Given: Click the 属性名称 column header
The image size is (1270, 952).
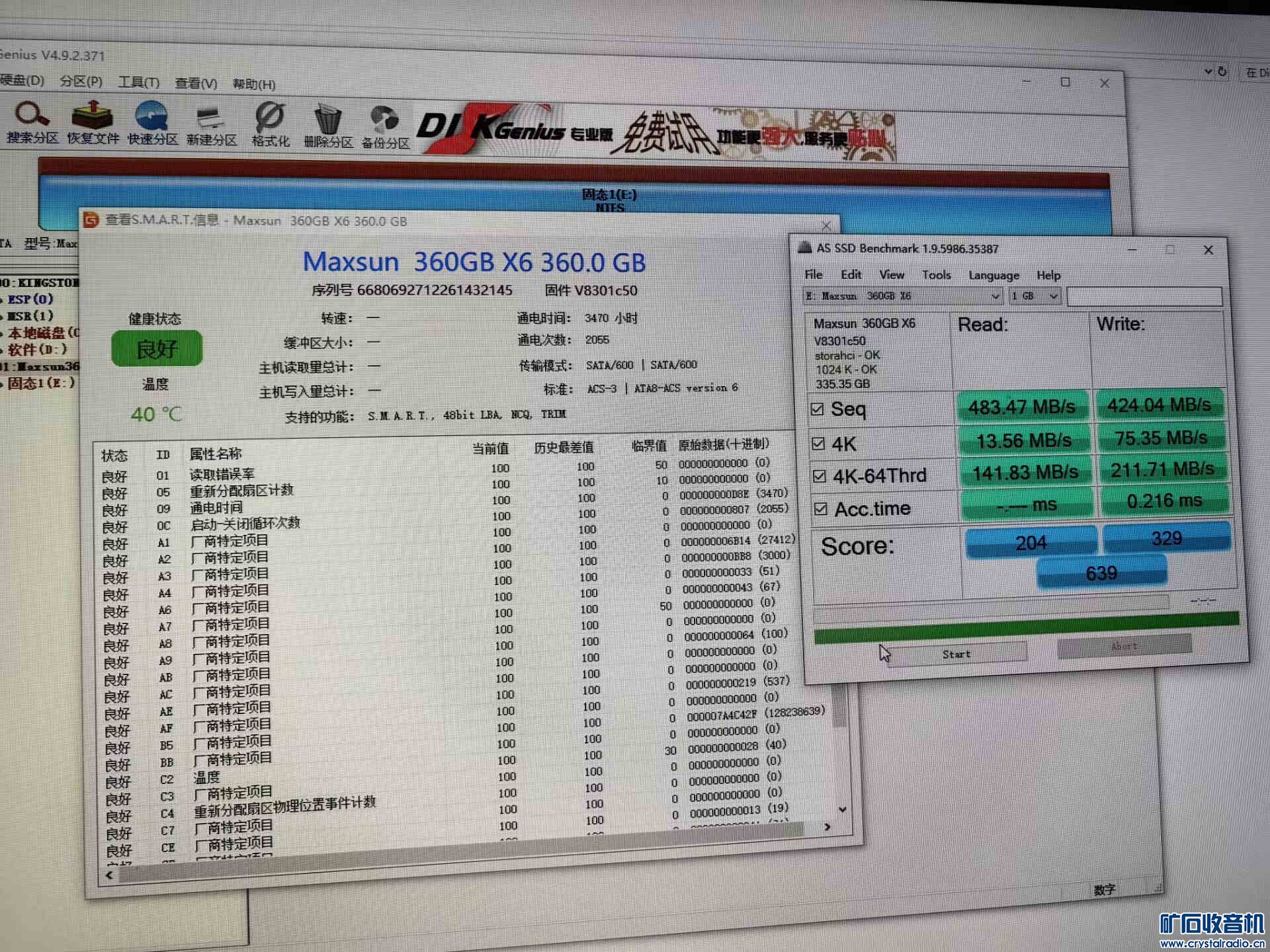Looking at the screenshot, I should 216,454.
